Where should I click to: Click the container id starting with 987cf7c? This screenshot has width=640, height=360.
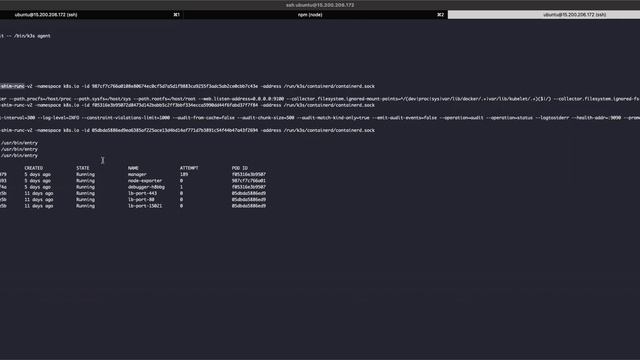coord(175,87)
